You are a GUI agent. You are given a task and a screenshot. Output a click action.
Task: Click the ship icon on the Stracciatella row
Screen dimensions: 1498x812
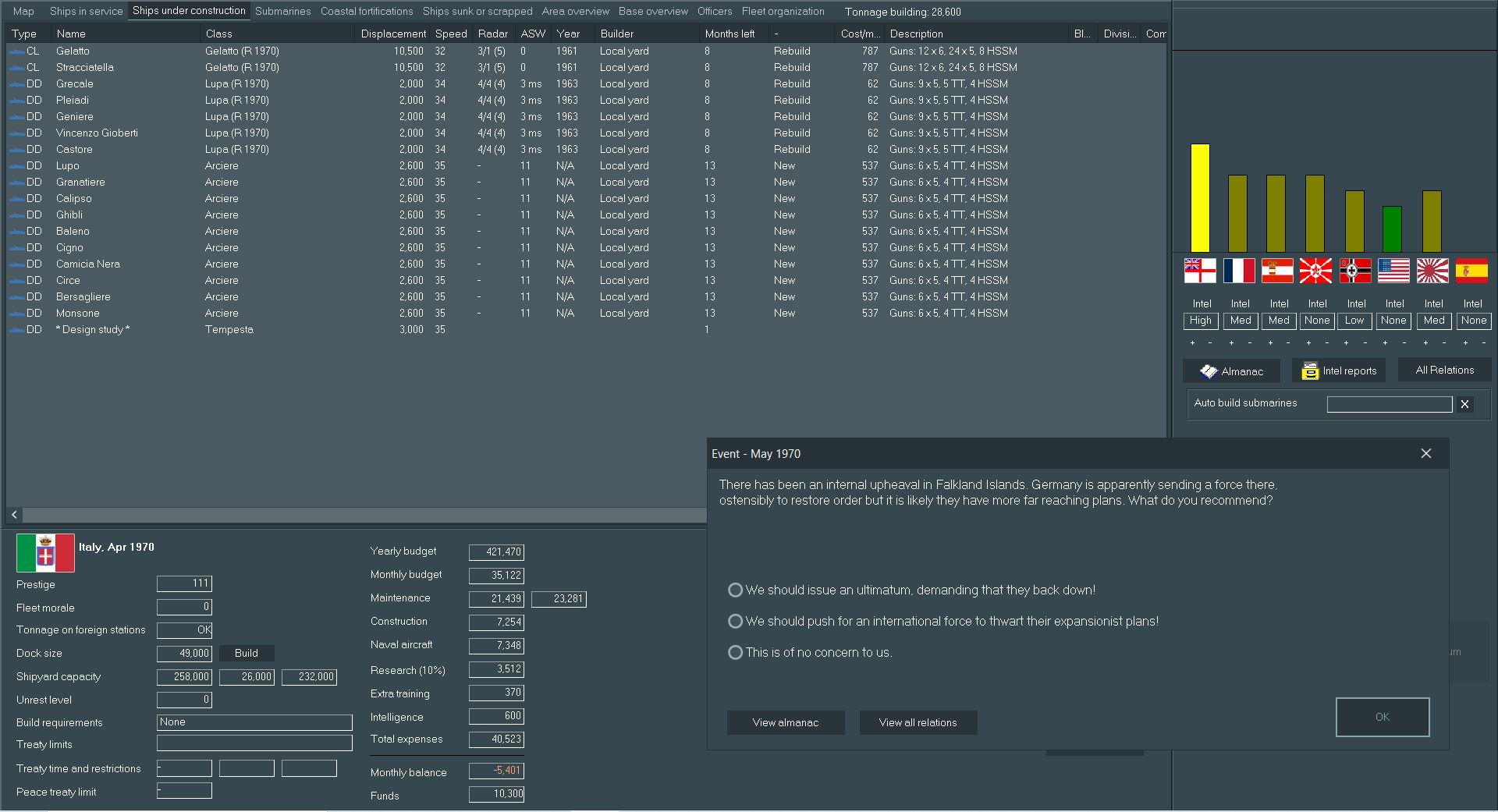[x=16, y=68]
